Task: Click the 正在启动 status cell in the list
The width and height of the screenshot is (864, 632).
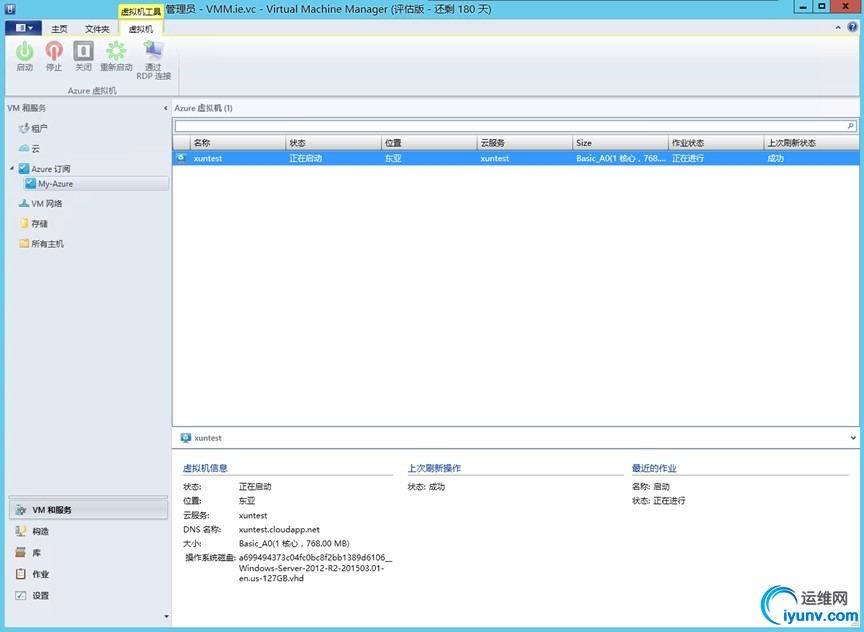Action: [305, 158]
